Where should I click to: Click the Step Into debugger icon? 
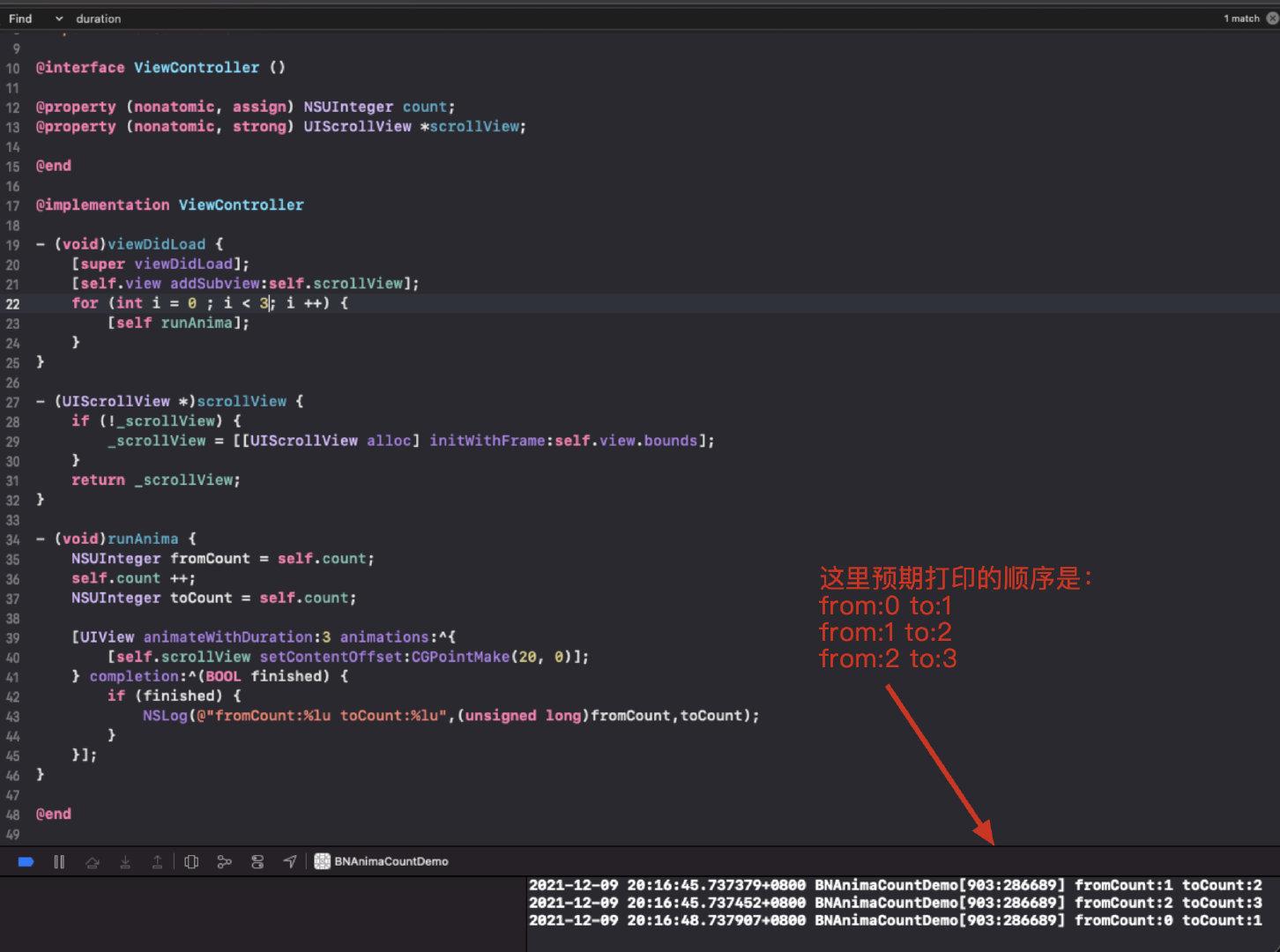point(125,861)
